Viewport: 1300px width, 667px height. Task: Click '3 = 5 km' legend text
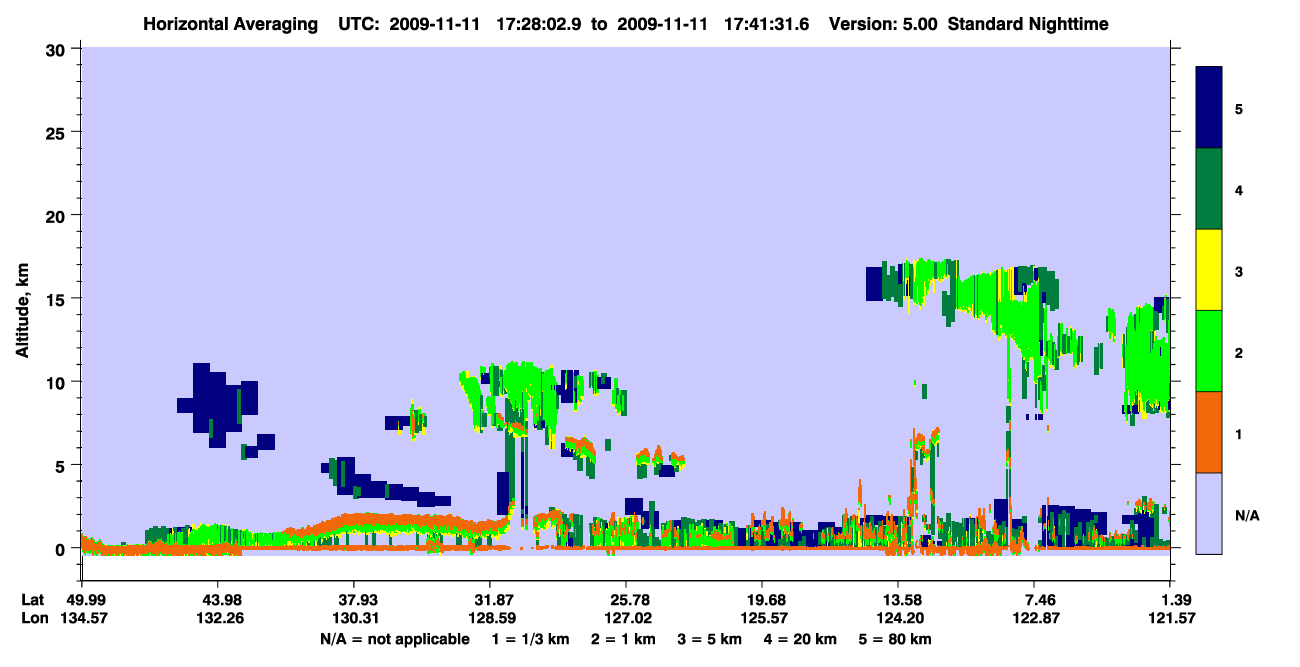pyautogui.click(x=712, y=638)
